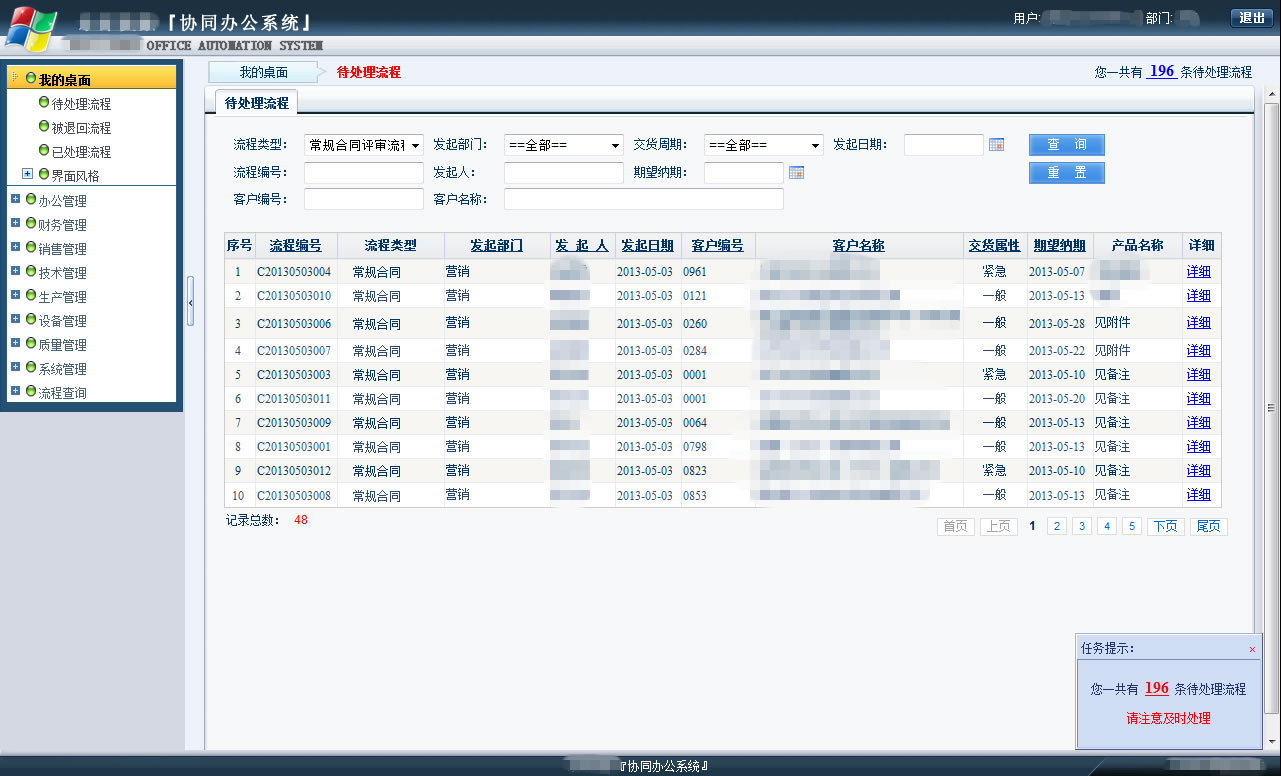Open calendar picker beside 期望纳期 field
Screen dimensions: 1281x776
point(796,173)
